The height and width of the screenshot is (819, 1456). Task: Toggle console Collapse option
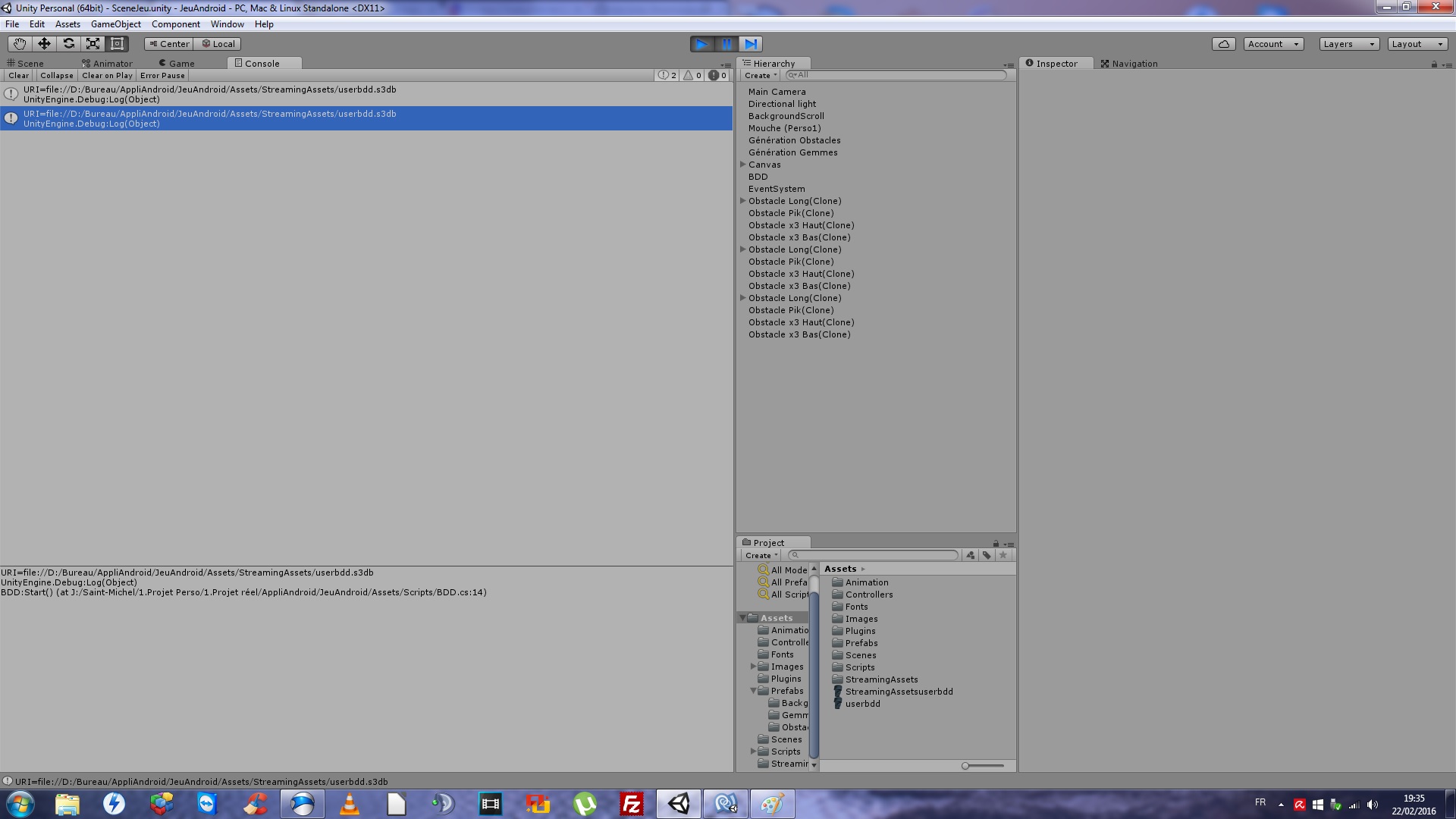[x=57, y=76]
